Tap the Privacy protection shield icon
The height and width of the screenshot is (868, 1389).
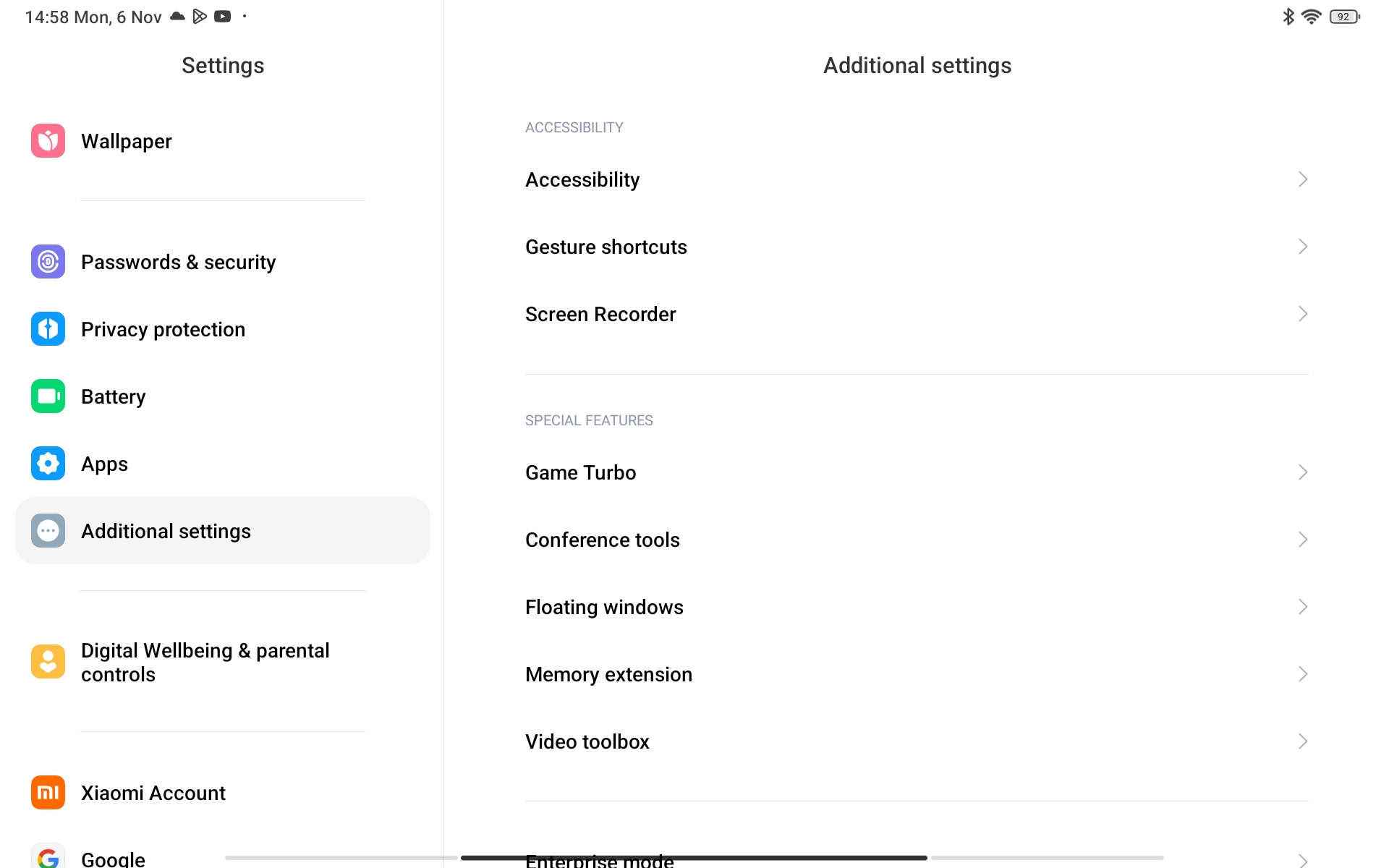(48, 329)
